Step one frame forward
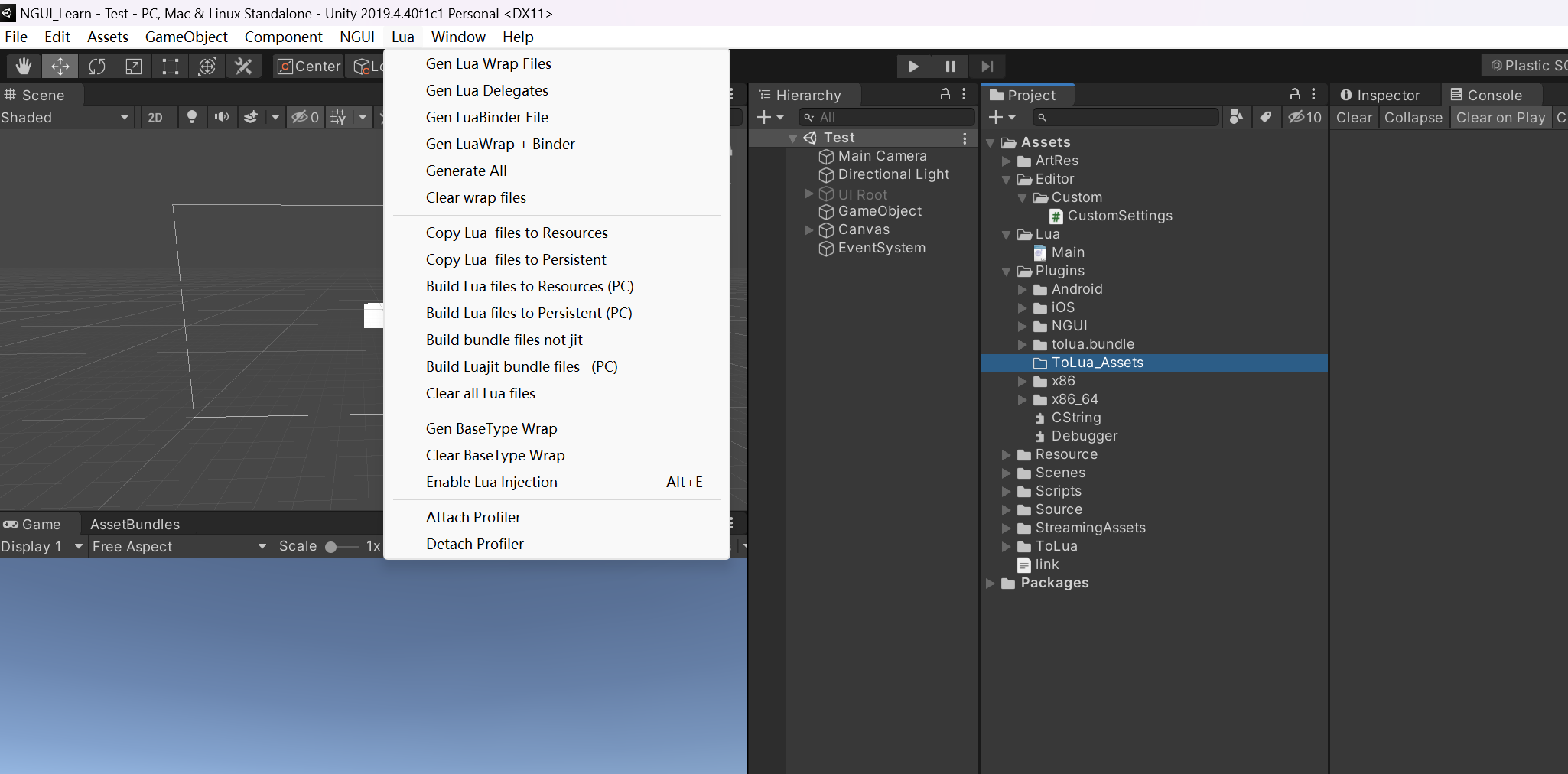Image resolution: width=1568 pixels, height=774 pixels. 987,67
